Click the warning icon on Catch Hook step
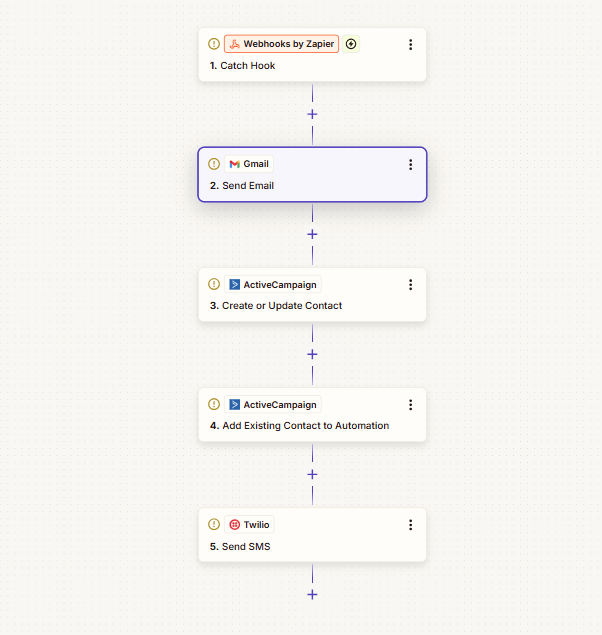Screen dimensions: 602x635 [x=213, y=44]
